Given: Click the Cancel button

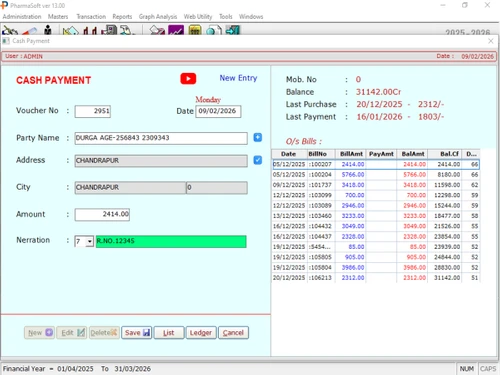Looking at the screenshot, I should tap(233, 333).
